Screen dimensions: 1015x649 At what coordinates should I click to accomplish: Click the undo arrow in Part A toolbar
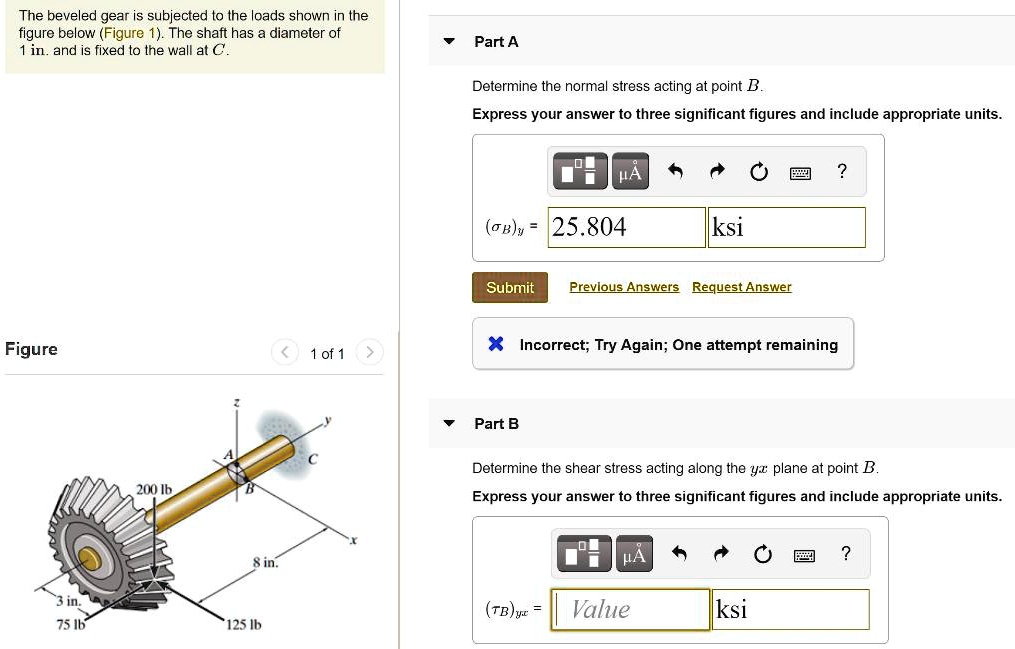coord(676,170)
